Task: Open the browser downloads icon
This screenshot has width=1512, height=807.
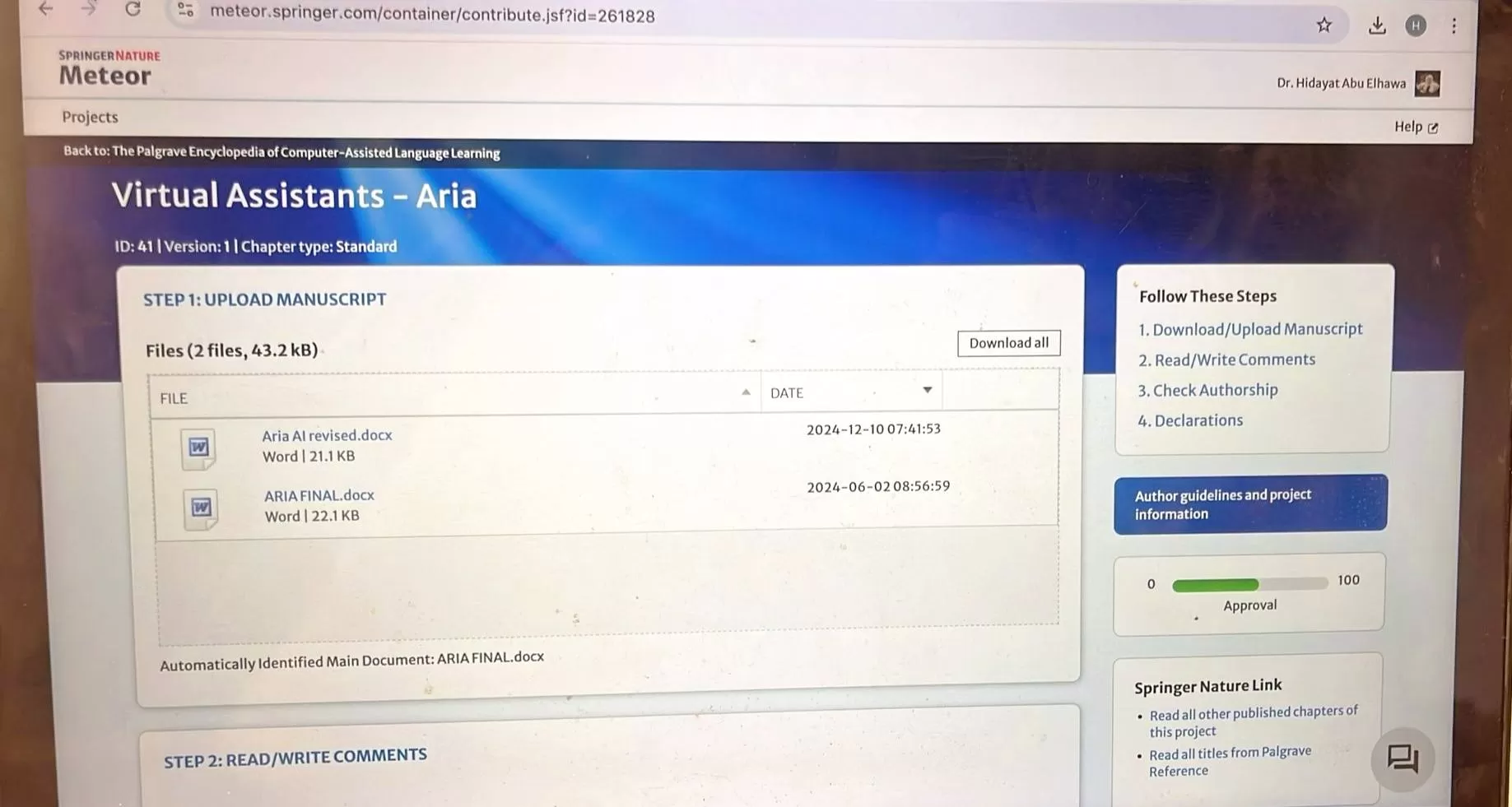Action: click(x=1377, y=26)
